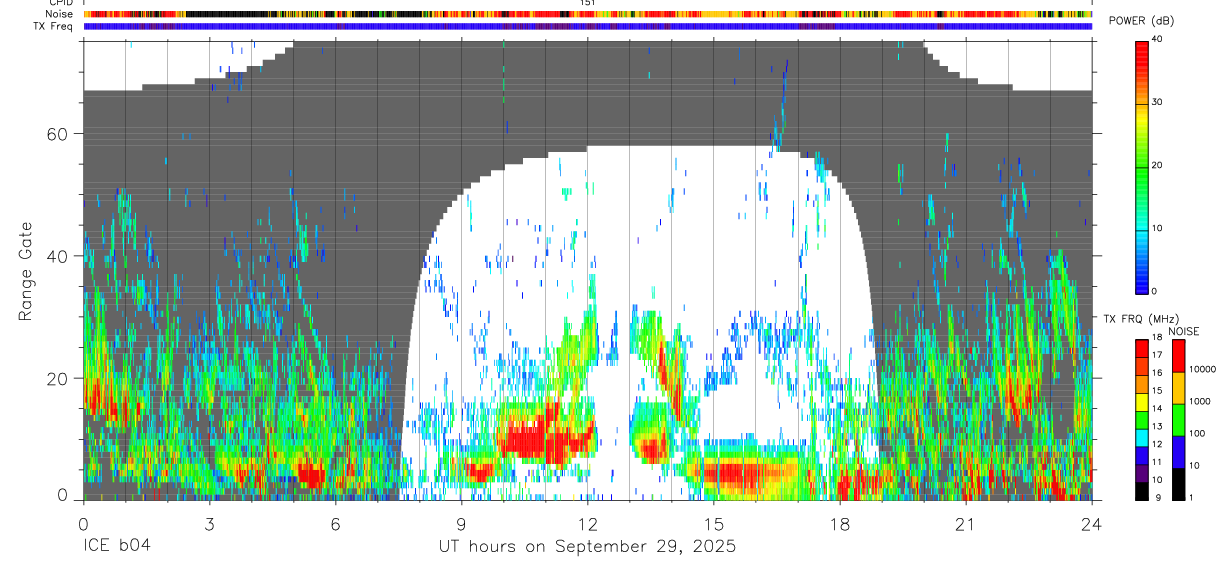The height and width of the screenshot is (567, 1228).
Task: Select the orange 15–16 MHz frequency swatch
Action: tap(1141, 384)
